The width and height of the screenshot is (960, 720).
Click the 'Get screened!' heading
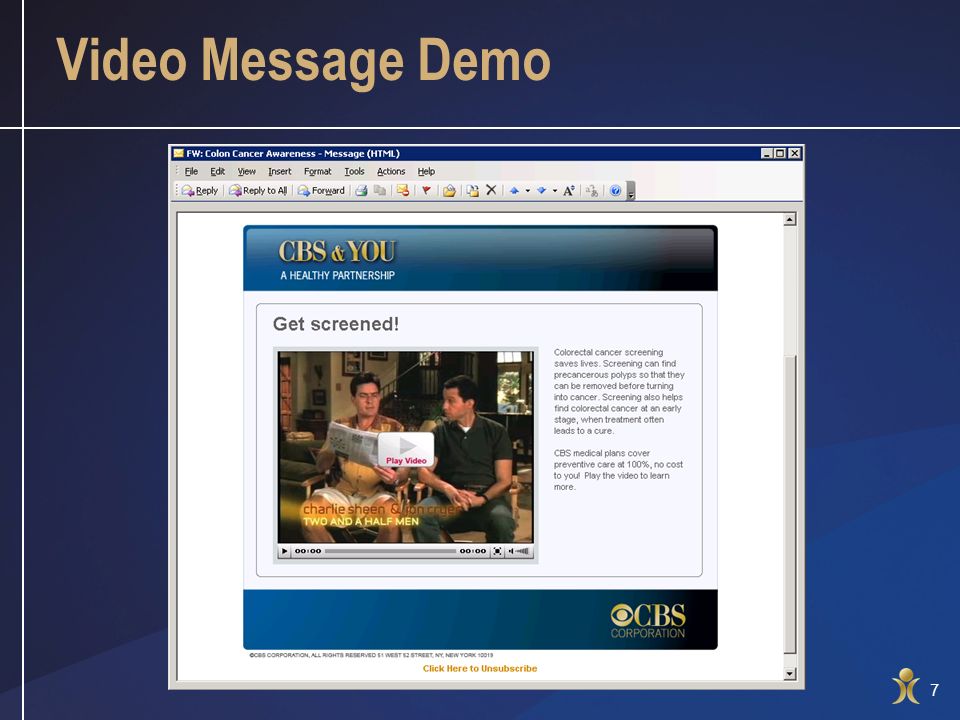[336, 324]
